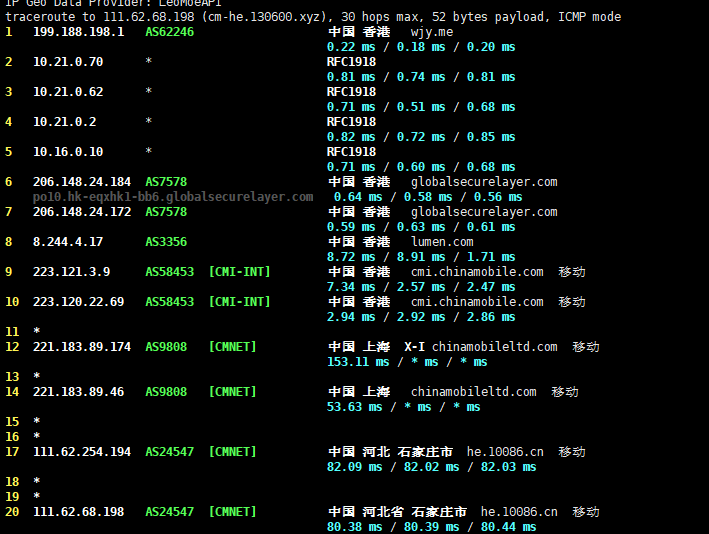This screenshot has width=709, height=534.
Task: Select the wjy.me hostname text
Action: [x=432, y=33]
